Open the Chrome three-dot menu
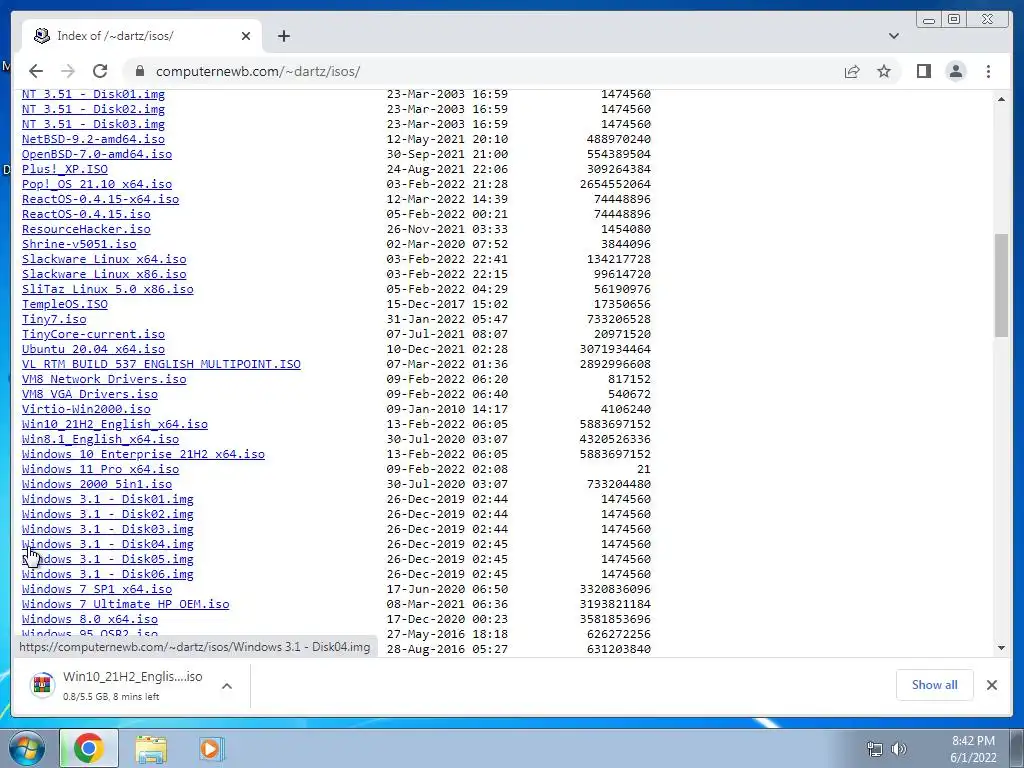The width and height of the screenshot is (1024, 768). click(x=988, y=71)
